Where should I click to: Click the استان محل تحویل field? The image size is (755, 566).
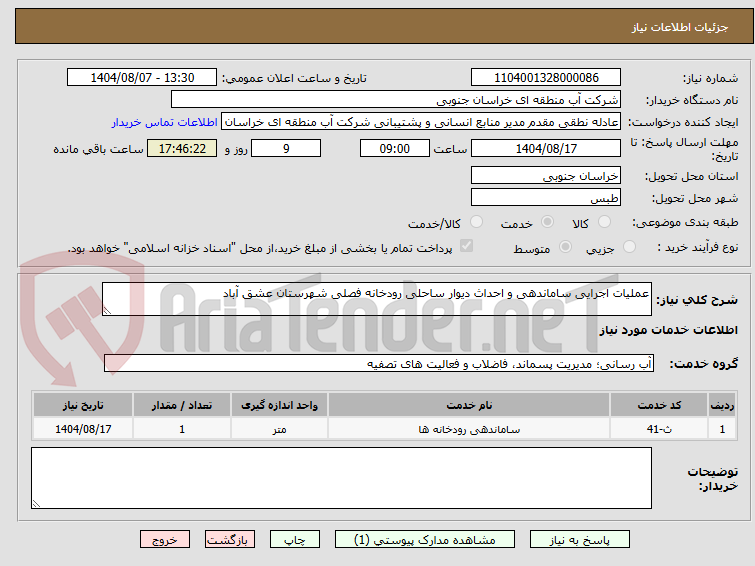[x=546, y=176]
